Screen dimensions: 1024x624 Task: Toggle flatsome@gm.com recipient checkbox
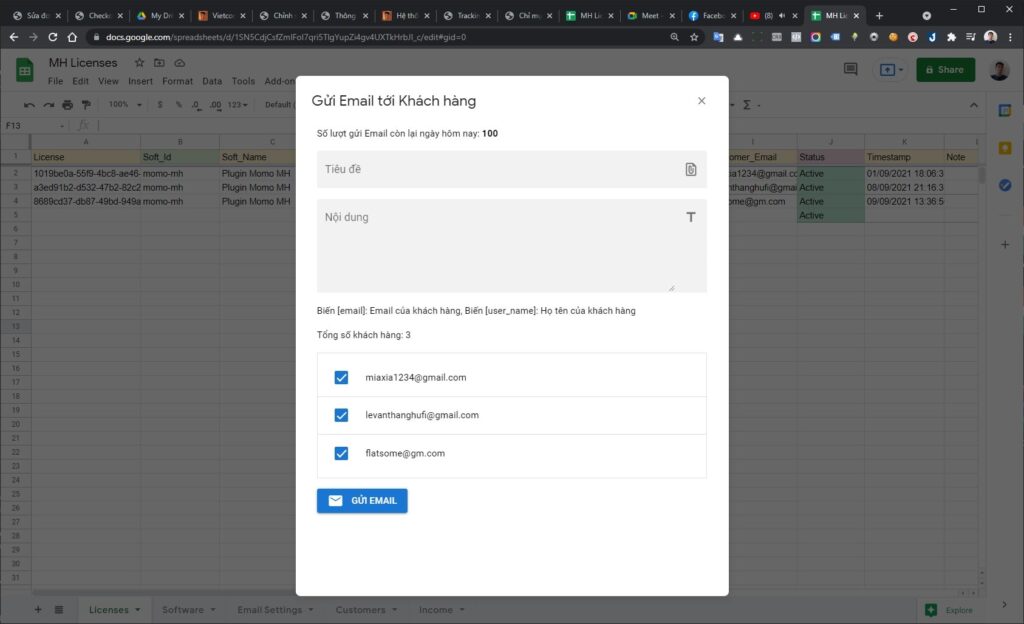[341, 453]
